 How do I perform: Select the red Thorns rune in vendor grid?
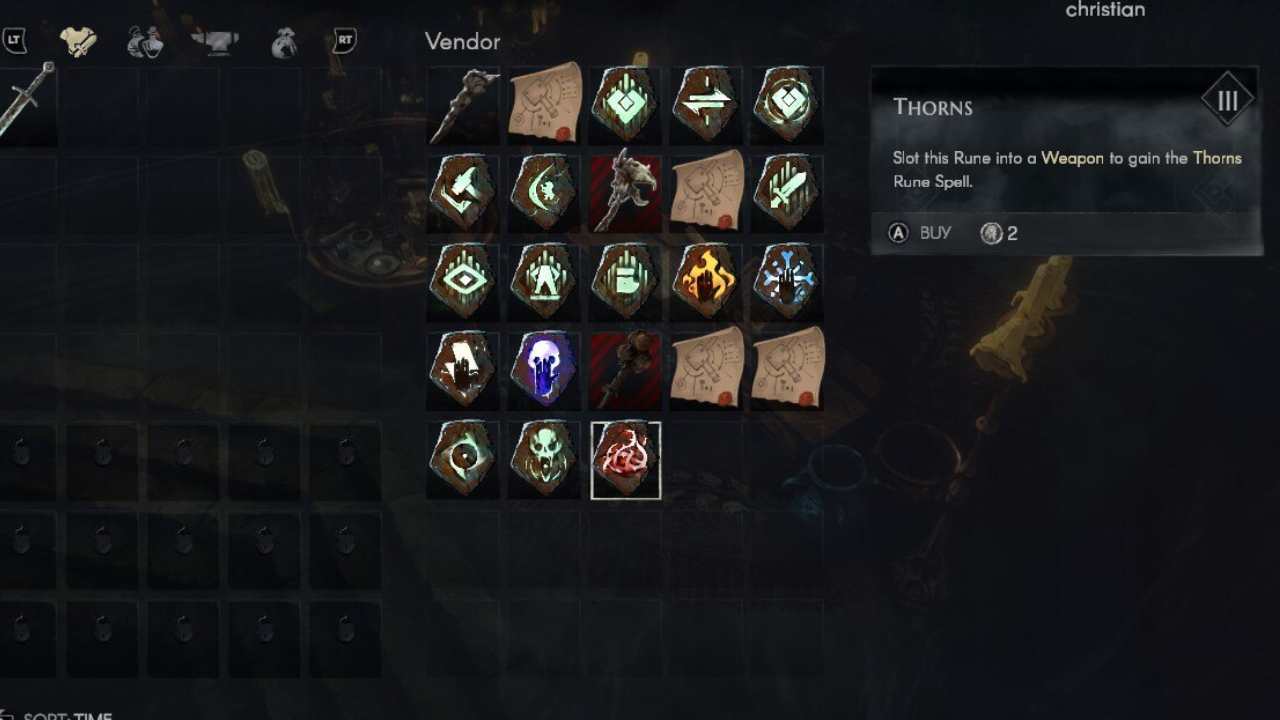pyautogui.click(x=626, y=459)
